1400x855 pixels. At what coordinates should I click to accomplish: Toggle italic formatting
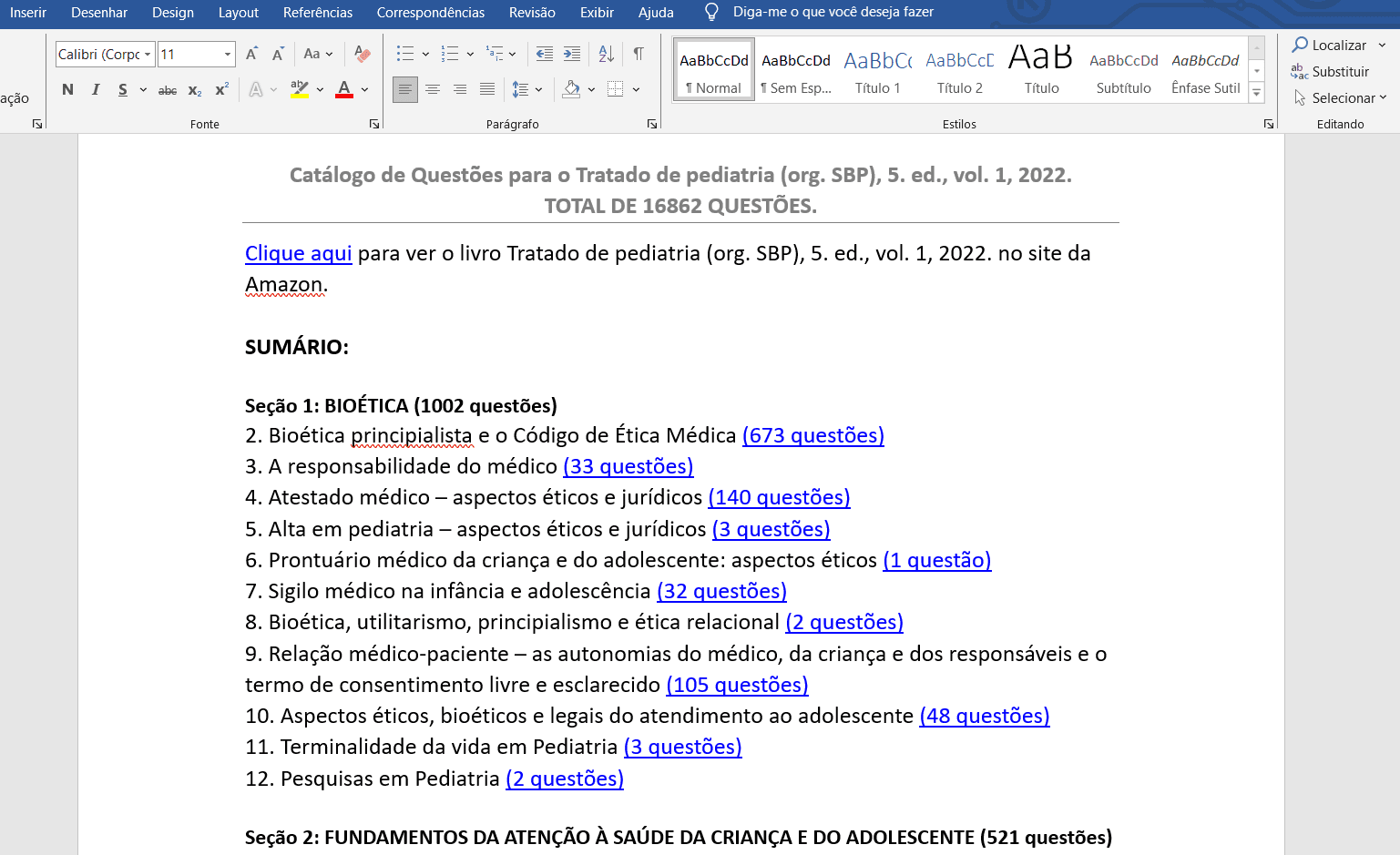96,90
